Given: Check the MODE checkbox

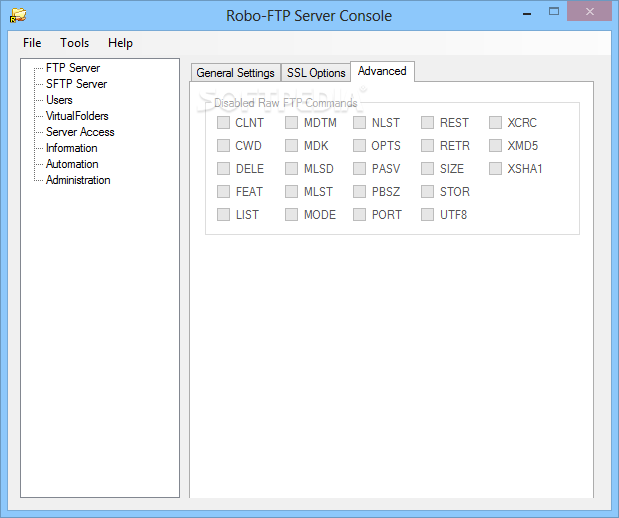Looking at the screenshot, I should 291,214.
